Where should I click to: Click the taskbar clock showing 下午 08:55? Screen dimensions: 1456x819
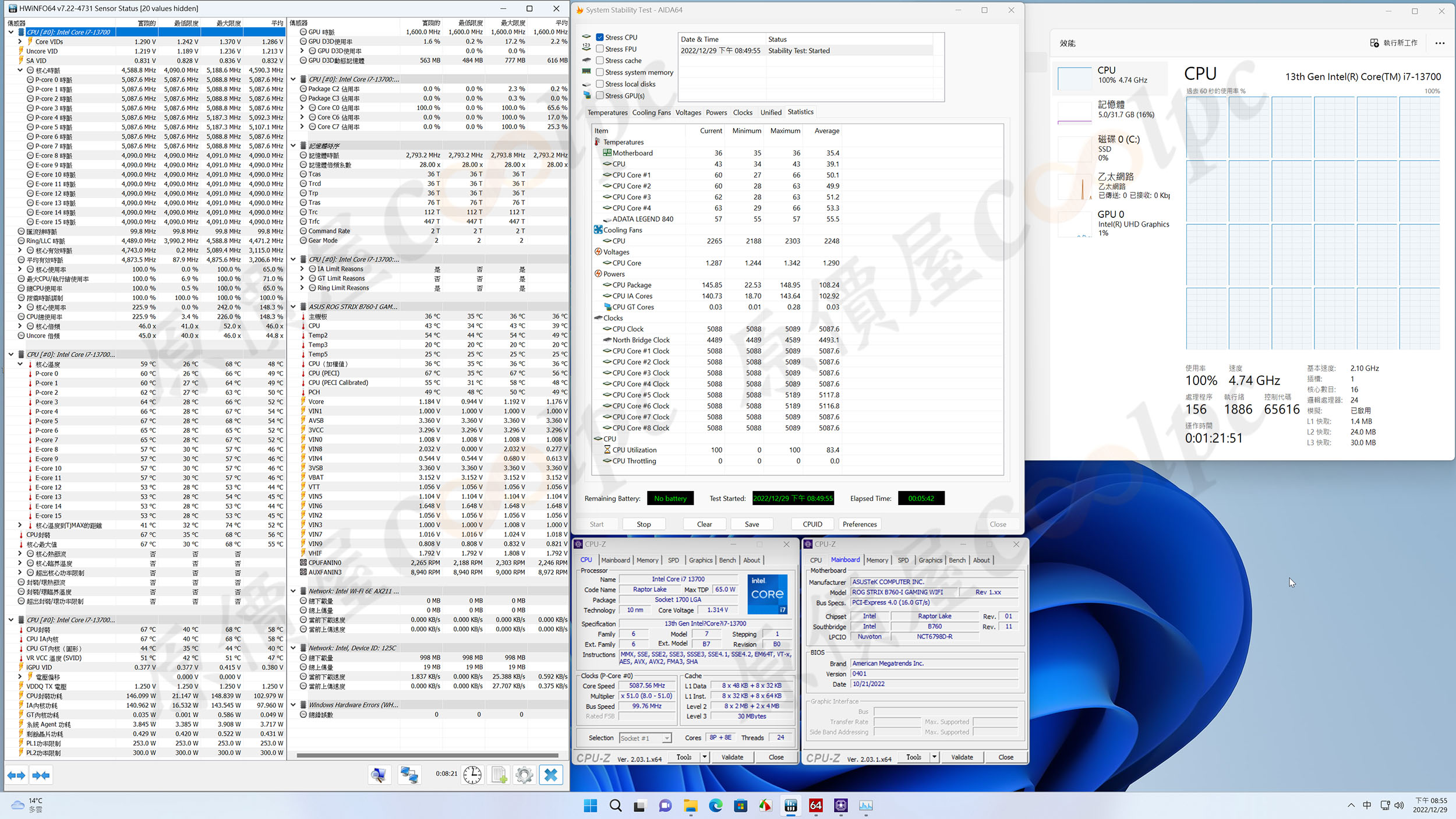(1430, 805)
